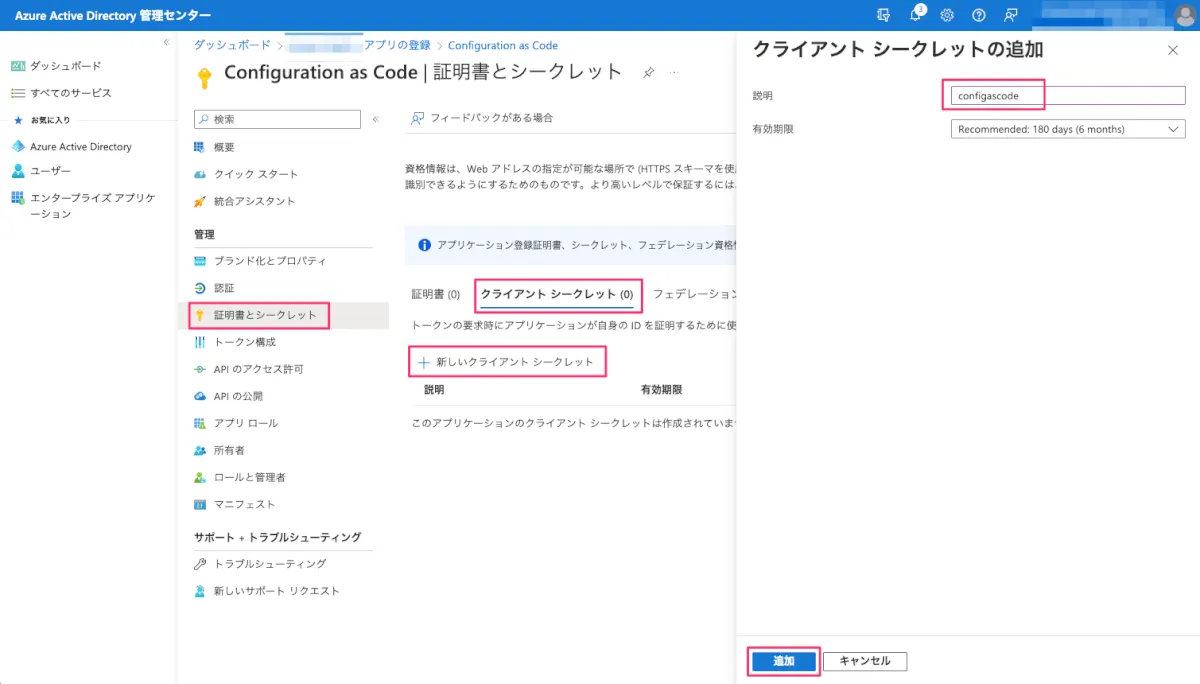Screen dimensions: 1200x684
Task: Click the 所有者 people icon
Action: point(200,450)
